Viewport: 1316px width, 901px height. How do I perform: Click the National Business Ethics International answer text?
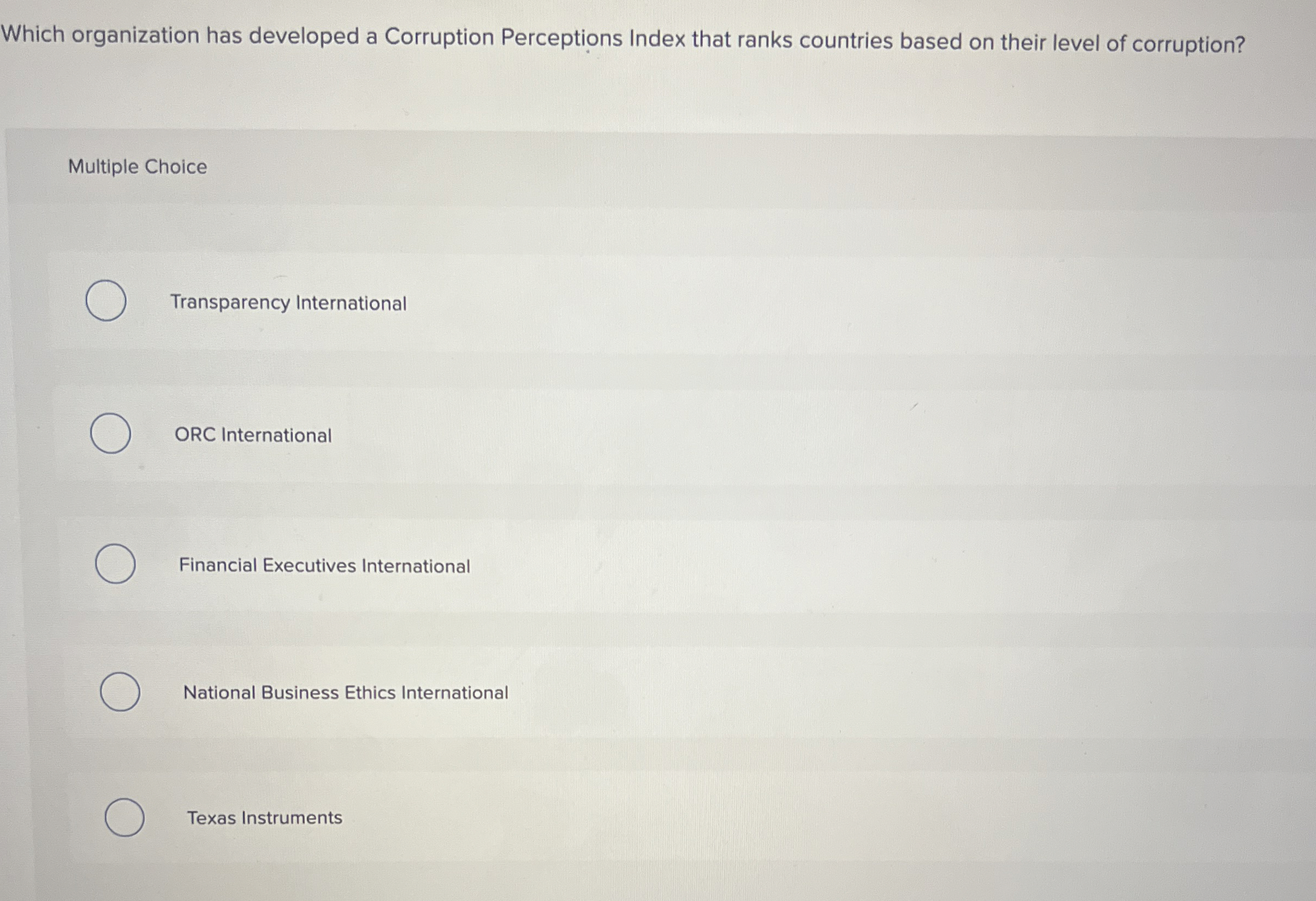(x=346, y=692)
